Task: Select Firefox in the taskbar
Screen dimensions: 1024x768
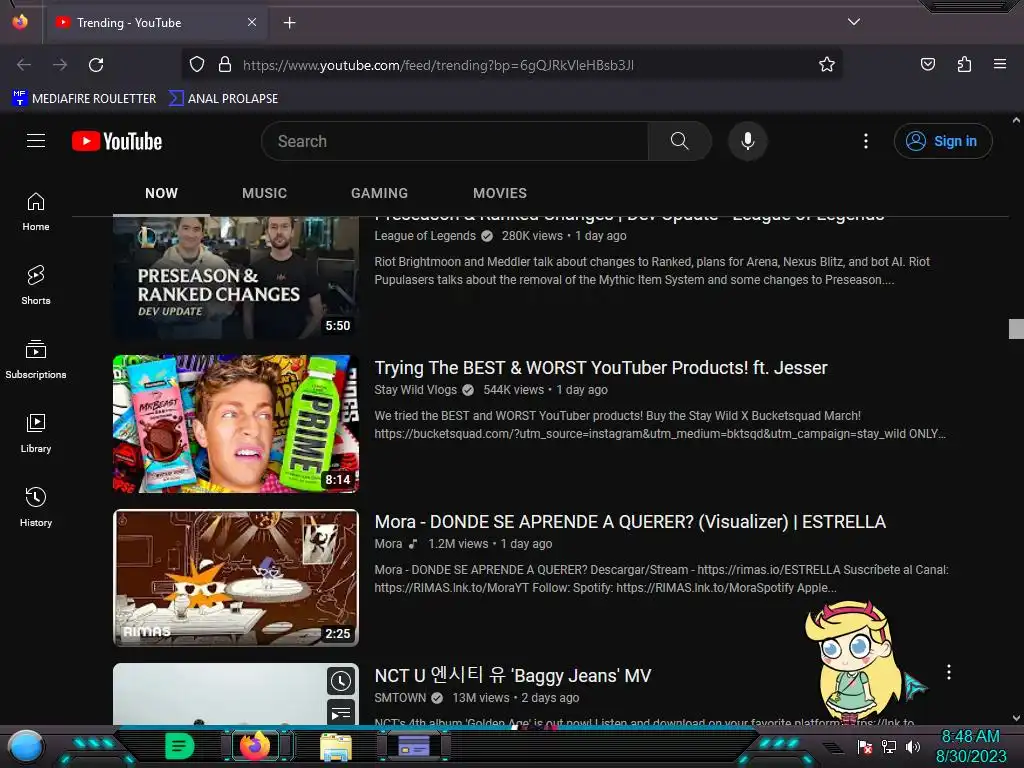Action: (x=255, y=746)
